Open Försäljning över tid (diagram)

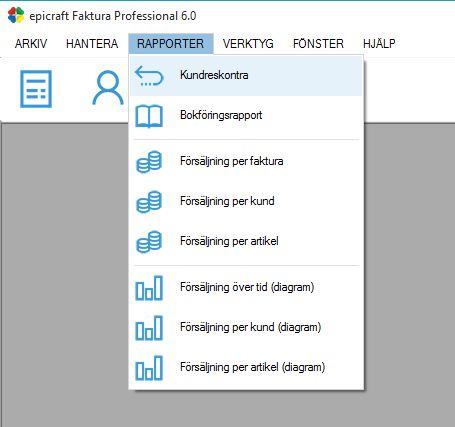coord(246,288)
